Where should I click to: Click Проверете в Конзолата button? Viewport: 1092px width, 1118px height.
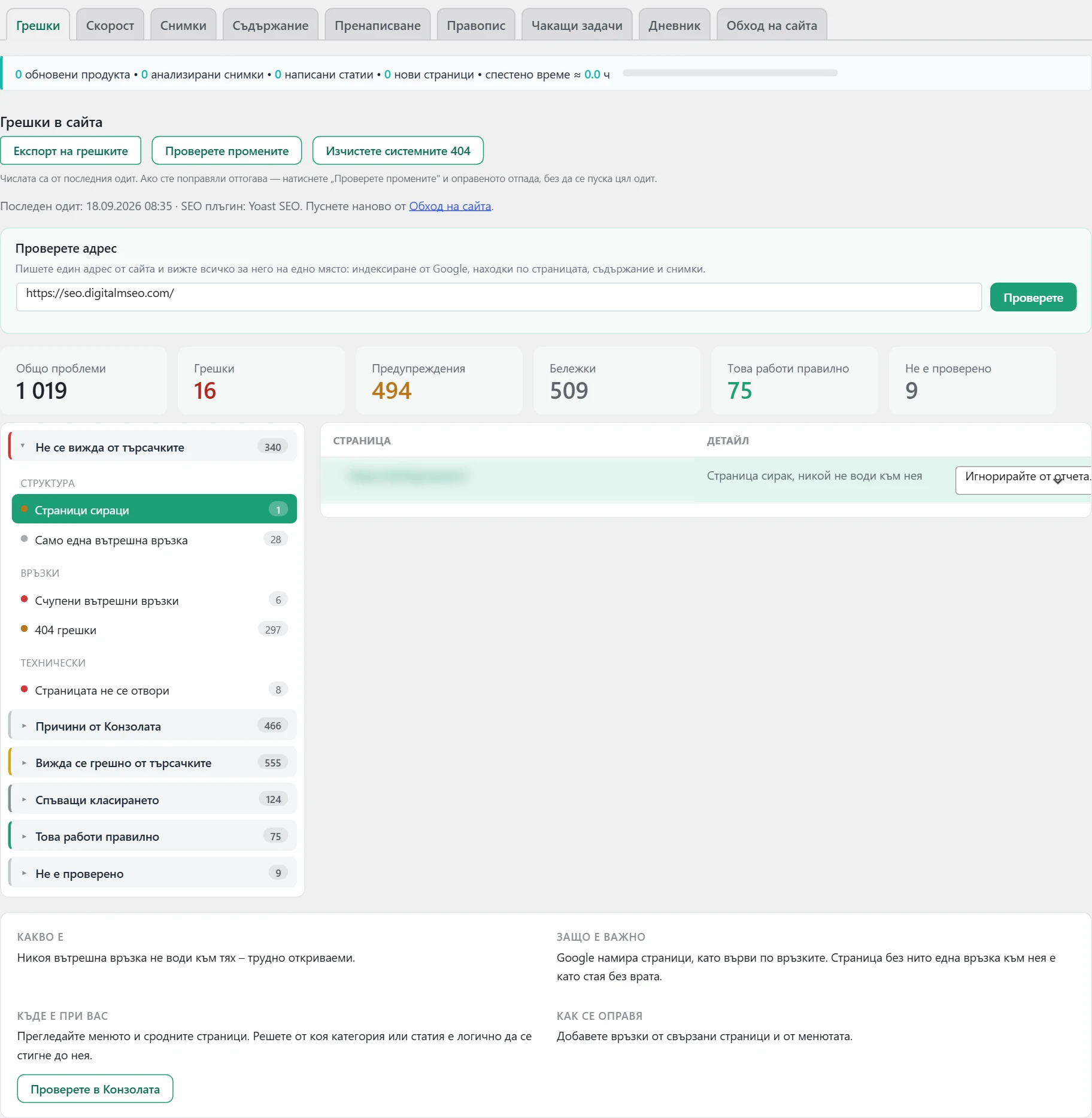pos(95,1089)
